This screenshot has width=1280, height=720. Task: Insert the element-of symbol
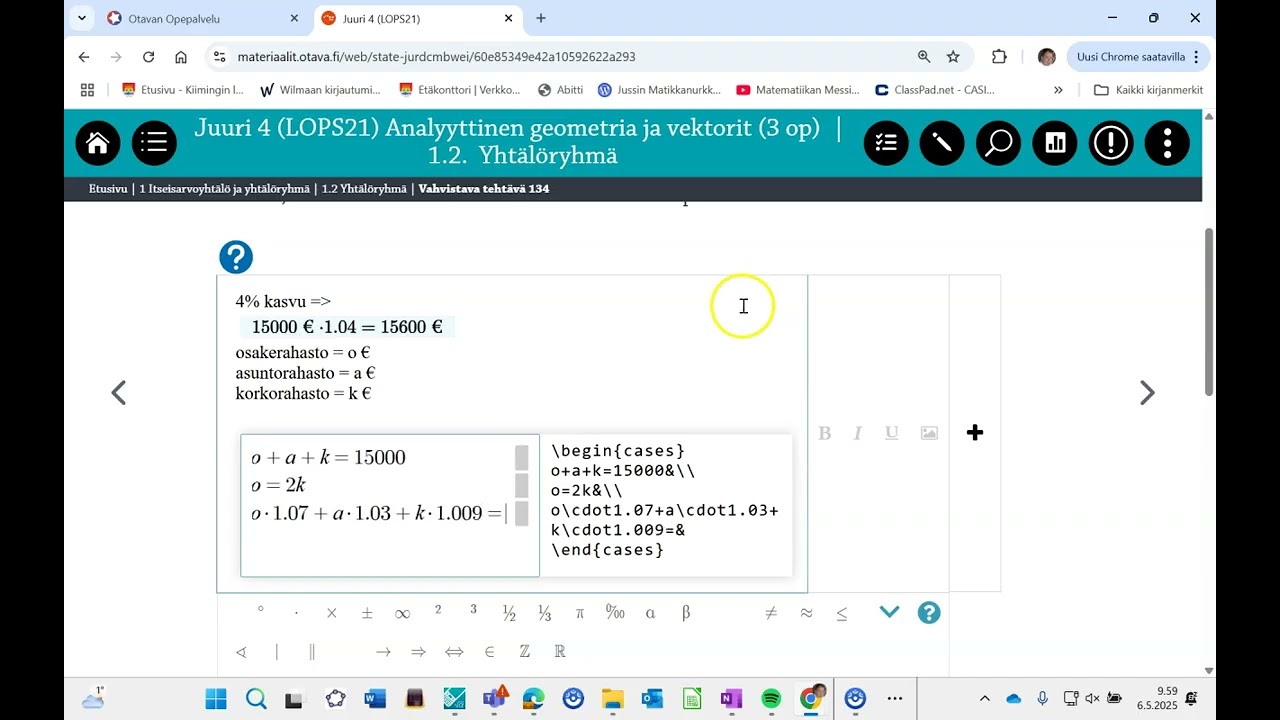[489, 652]
